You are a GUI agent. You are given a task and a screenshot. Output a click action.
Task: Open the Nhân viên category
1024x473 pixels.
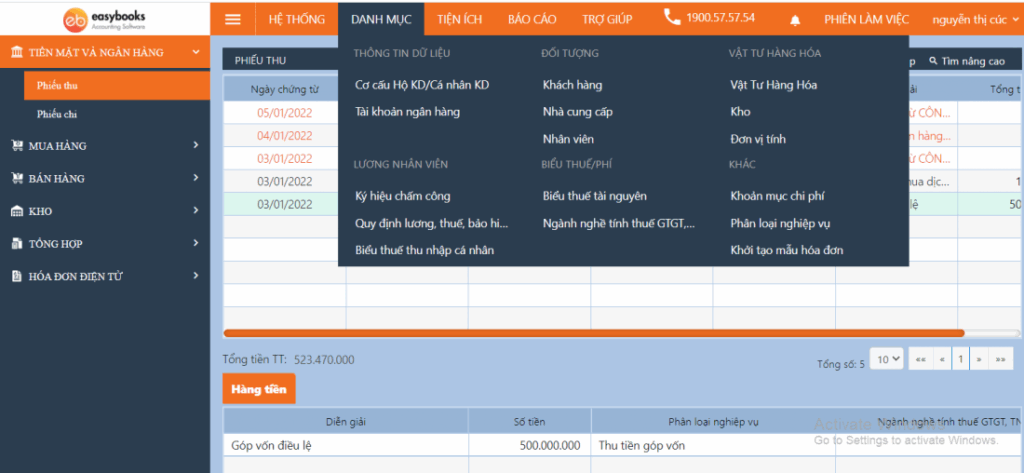click(x=568, y=139)
